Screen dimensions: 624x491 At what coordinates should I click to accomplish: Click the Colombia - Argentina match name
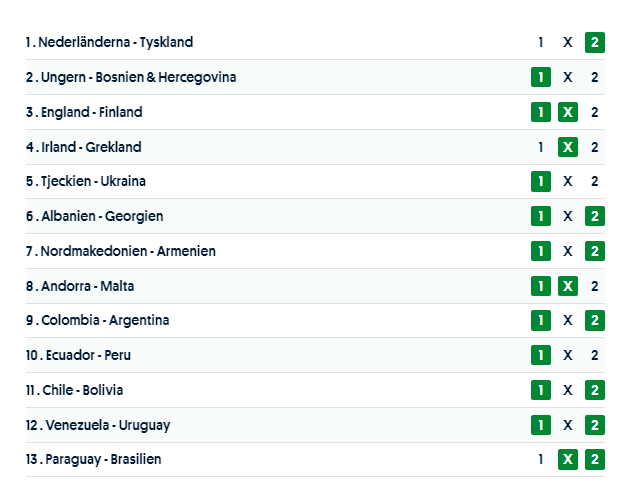coord(105,320)
